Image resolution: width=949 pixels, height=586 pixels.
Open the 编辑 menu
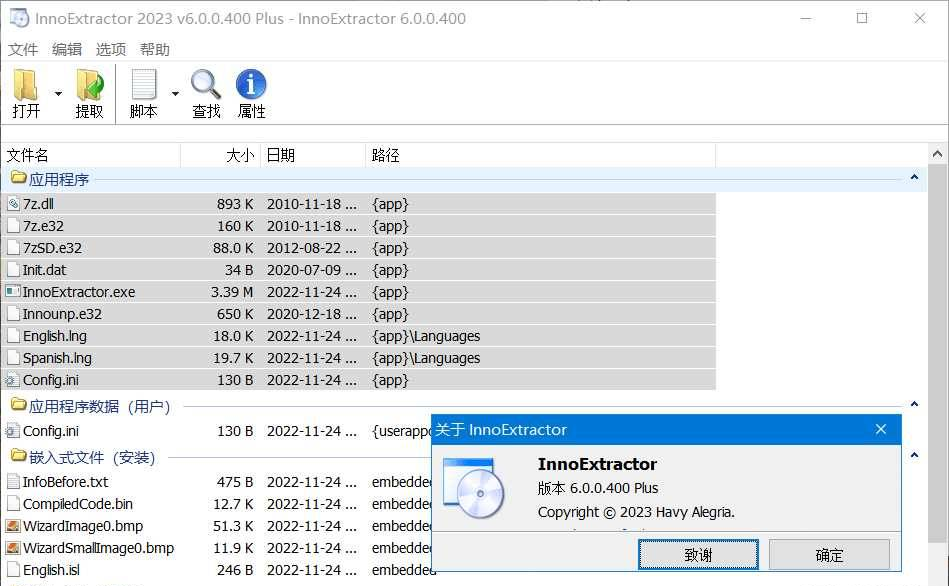pos(67,50)
